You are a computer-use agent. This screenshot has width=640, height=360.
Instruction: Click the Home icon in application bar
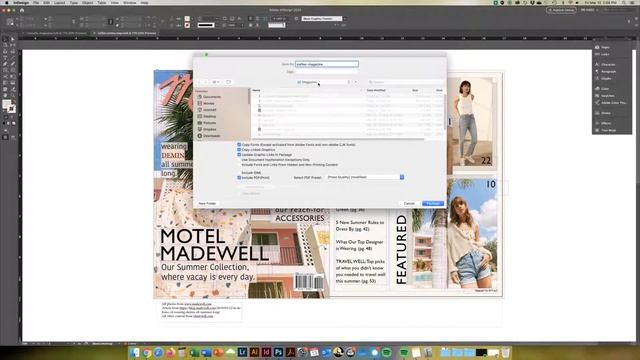[x=22, y=10]
